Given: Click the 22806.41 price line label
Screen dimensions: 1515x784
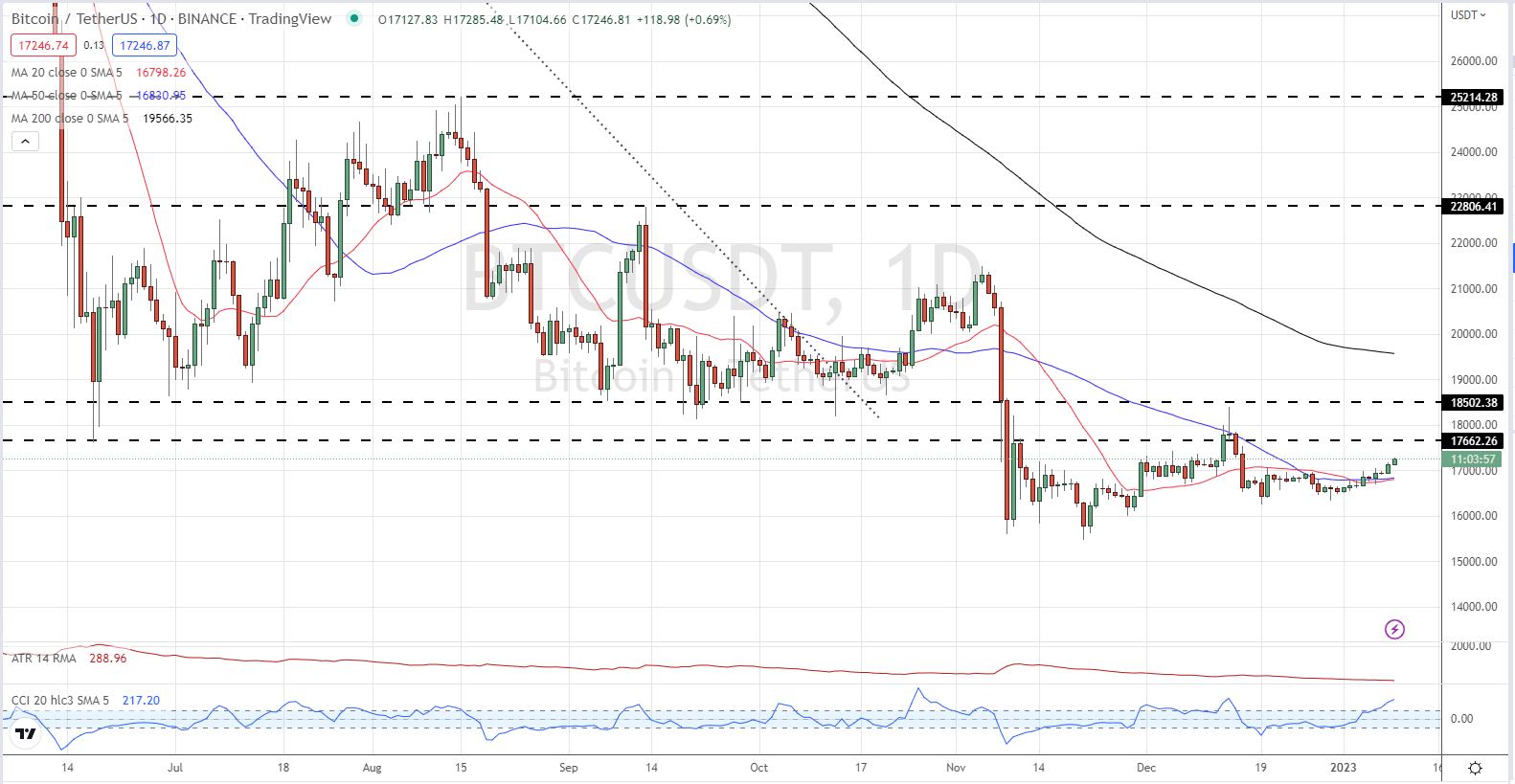Looking at the screenshot, I should 1474,207.
